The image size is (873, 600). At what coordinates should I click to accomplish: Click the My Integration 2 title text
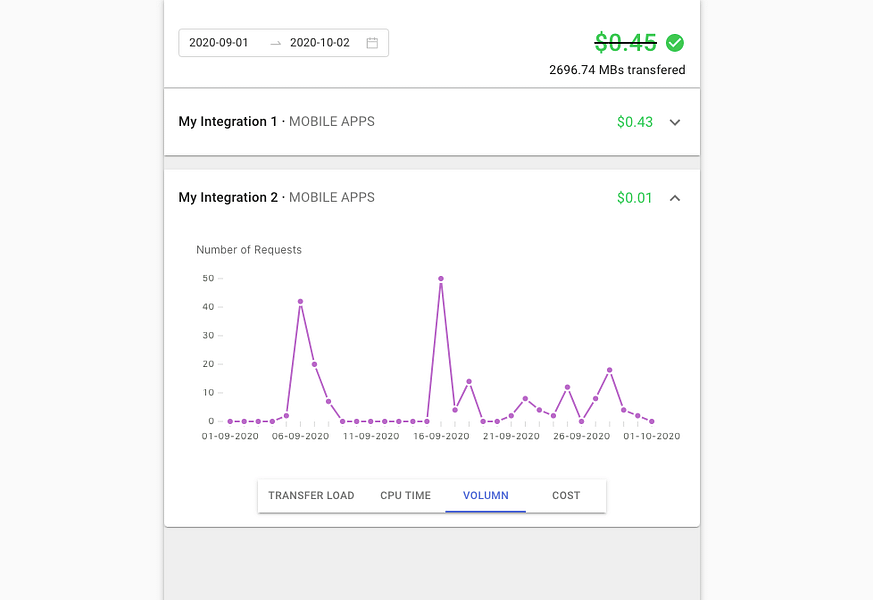click(228, 198)
